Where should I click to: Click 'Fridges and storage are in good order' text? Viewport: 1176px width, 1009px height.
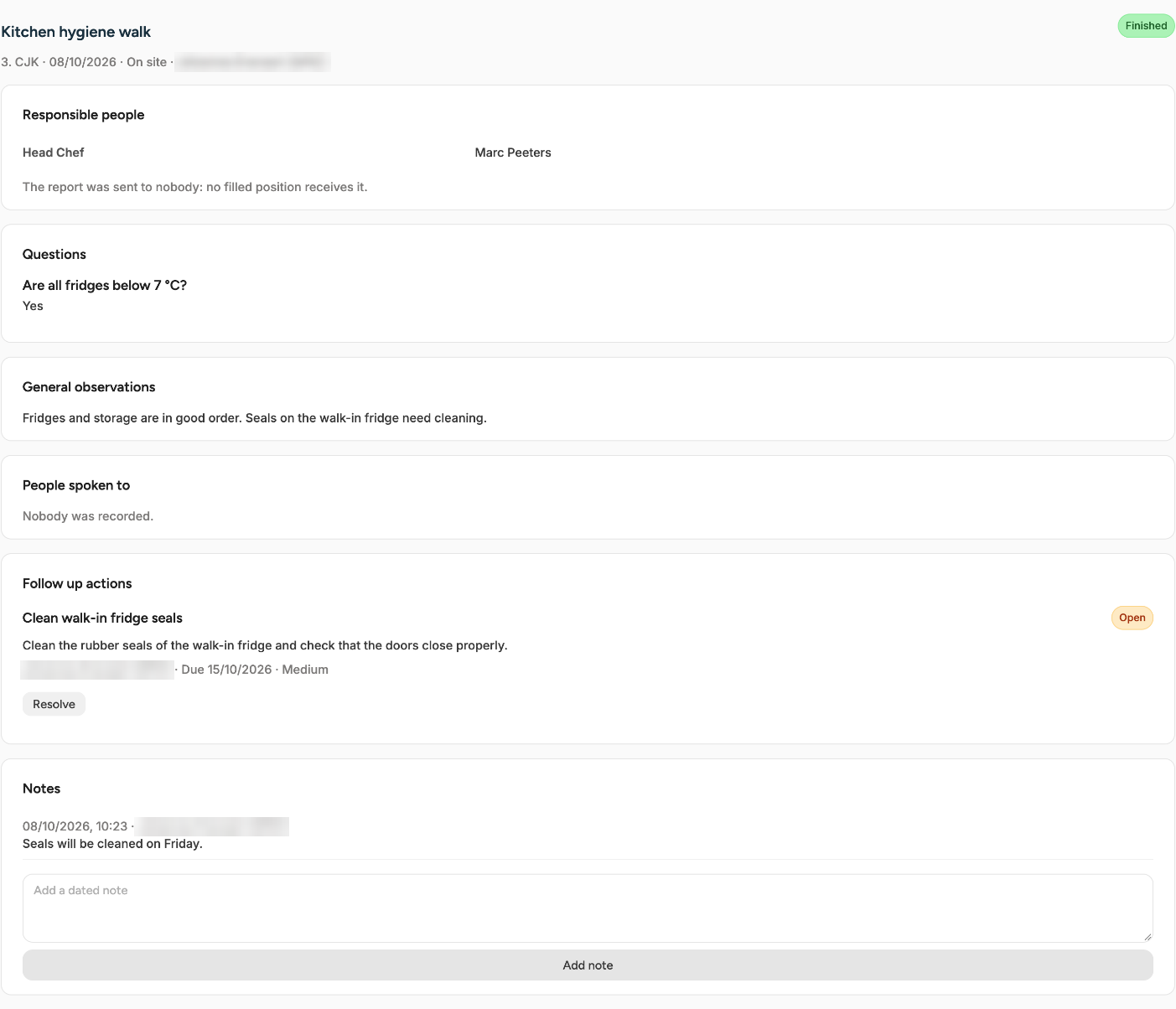pos(255,418)
